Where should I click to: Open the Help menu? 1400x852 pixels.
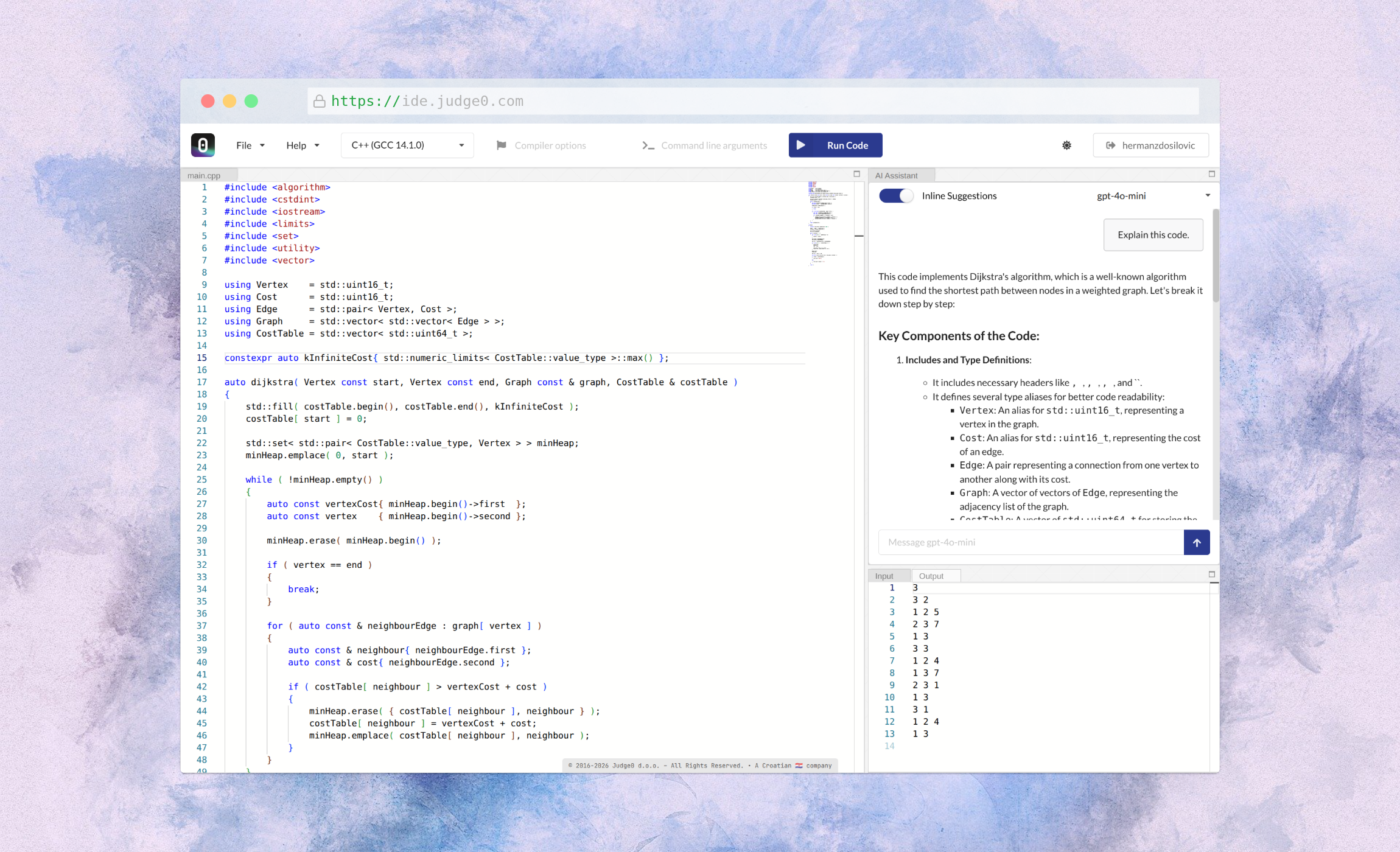(303, 145)
